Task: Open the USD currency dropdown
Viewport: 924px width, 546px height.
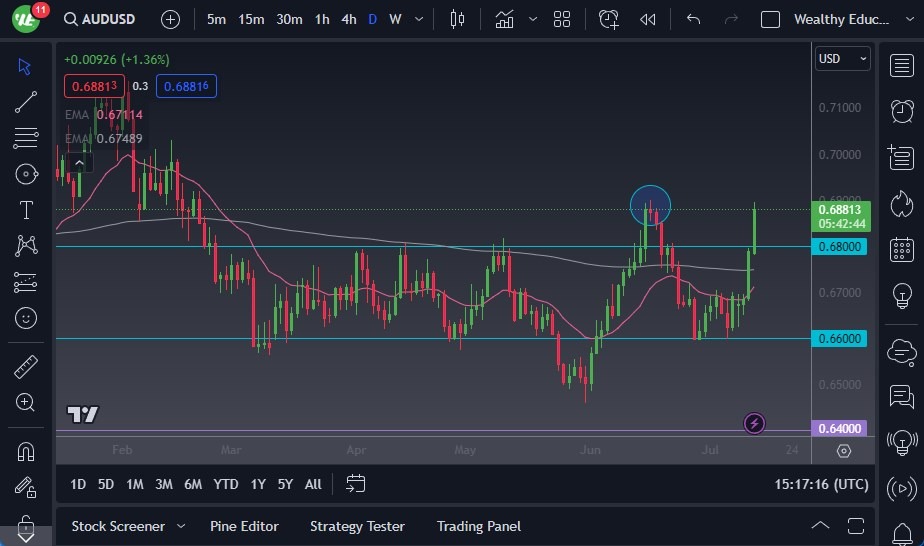Action: click(842, 59)
